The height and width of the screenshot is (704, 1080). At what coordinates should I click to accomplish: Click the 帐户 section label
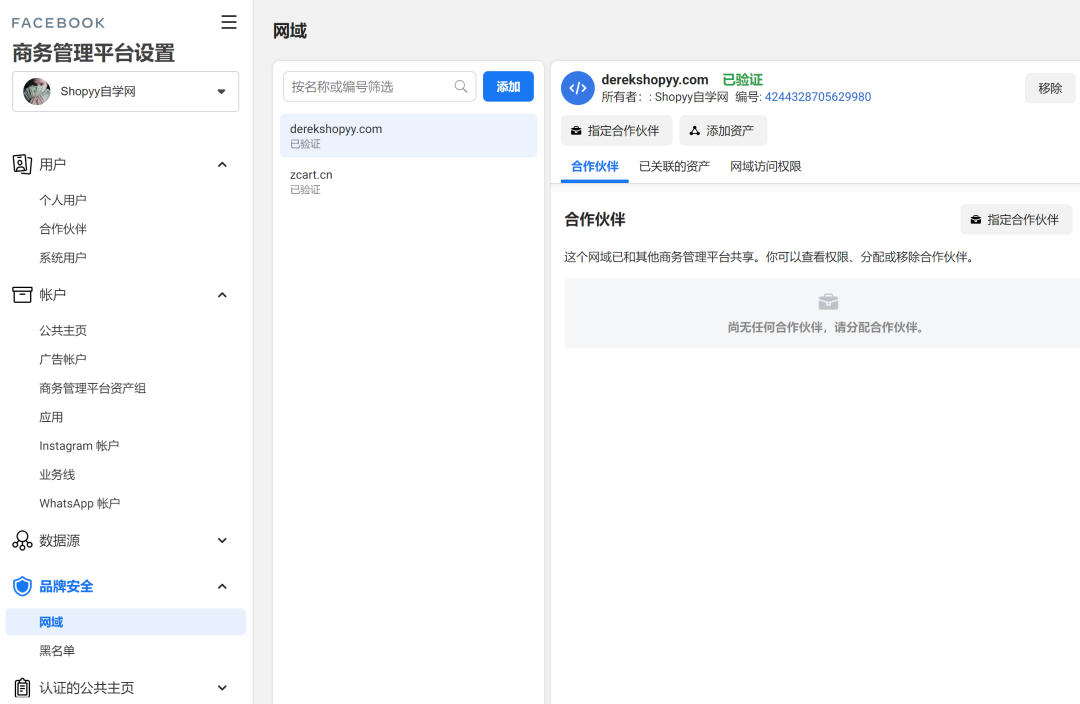[52, 295]
